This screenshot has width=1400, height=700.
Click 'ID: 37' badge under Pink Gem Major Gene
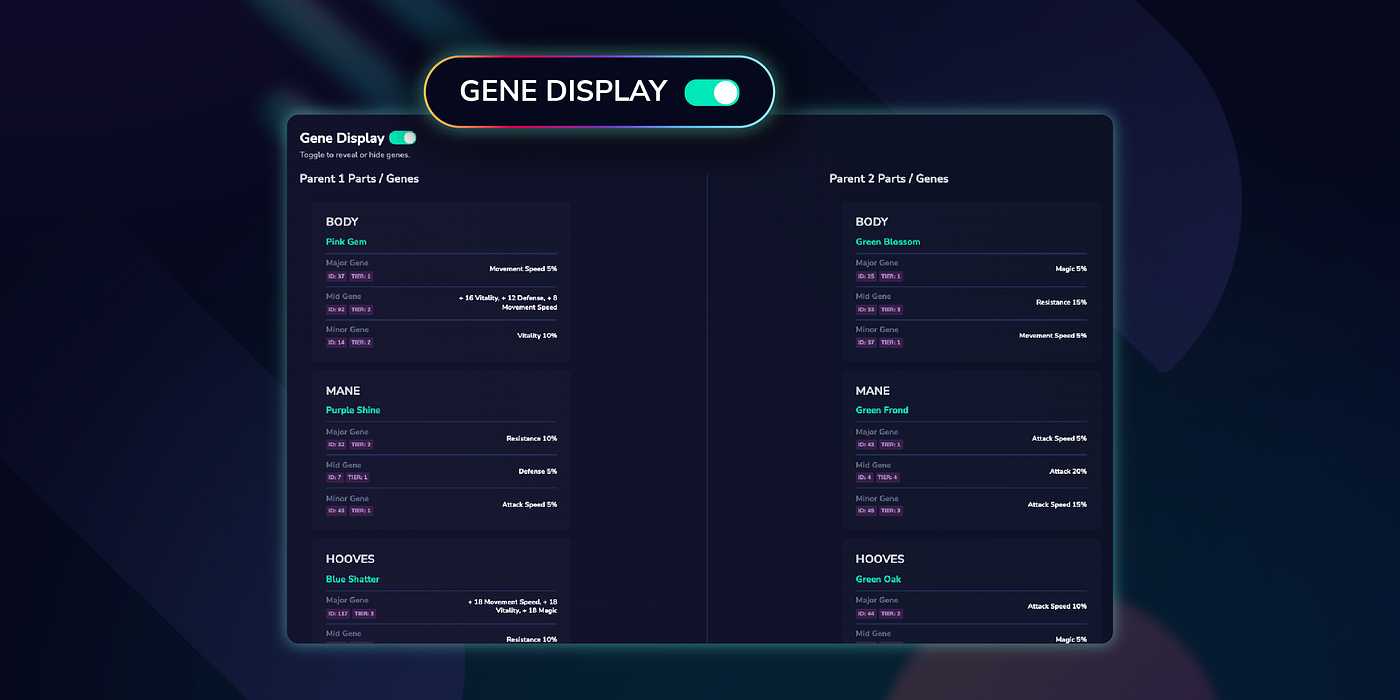336,276
